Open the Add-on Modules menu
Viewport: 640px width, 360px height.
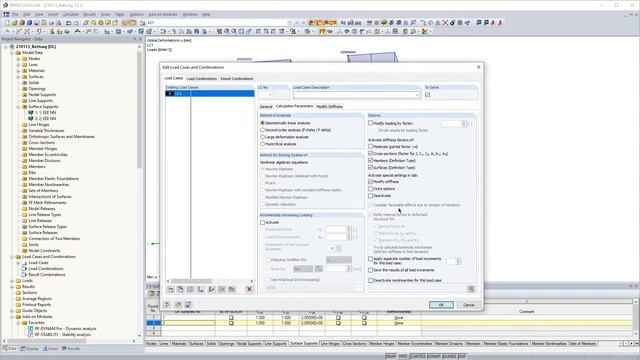(x=163, y=14)
